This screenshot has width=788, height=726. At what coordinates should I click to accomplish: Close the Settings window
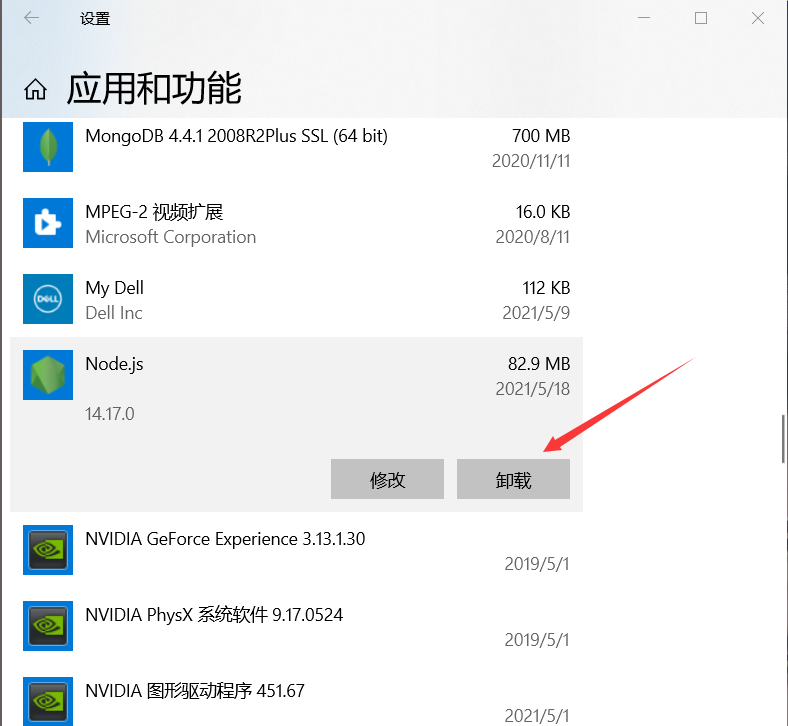point(758,18)
